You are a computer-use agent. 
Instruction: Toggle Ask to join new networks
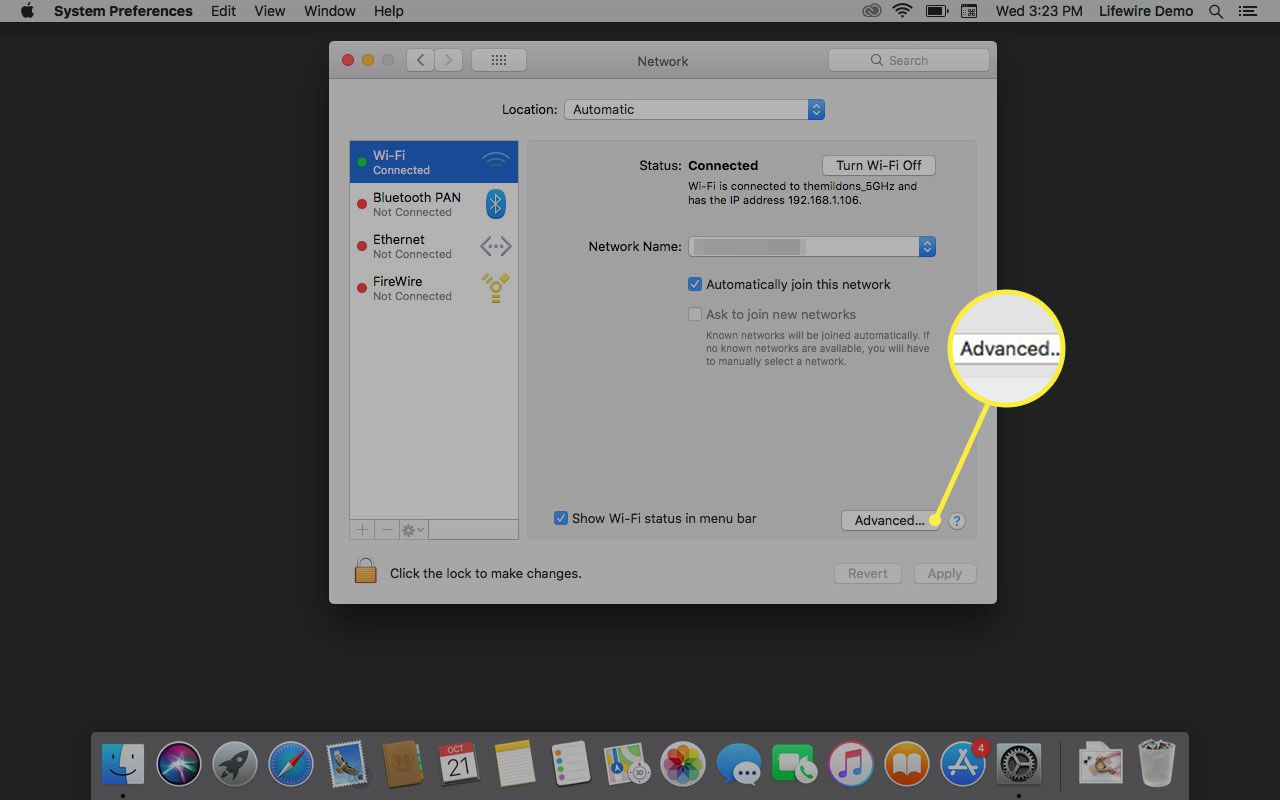(x=695, y=315)
